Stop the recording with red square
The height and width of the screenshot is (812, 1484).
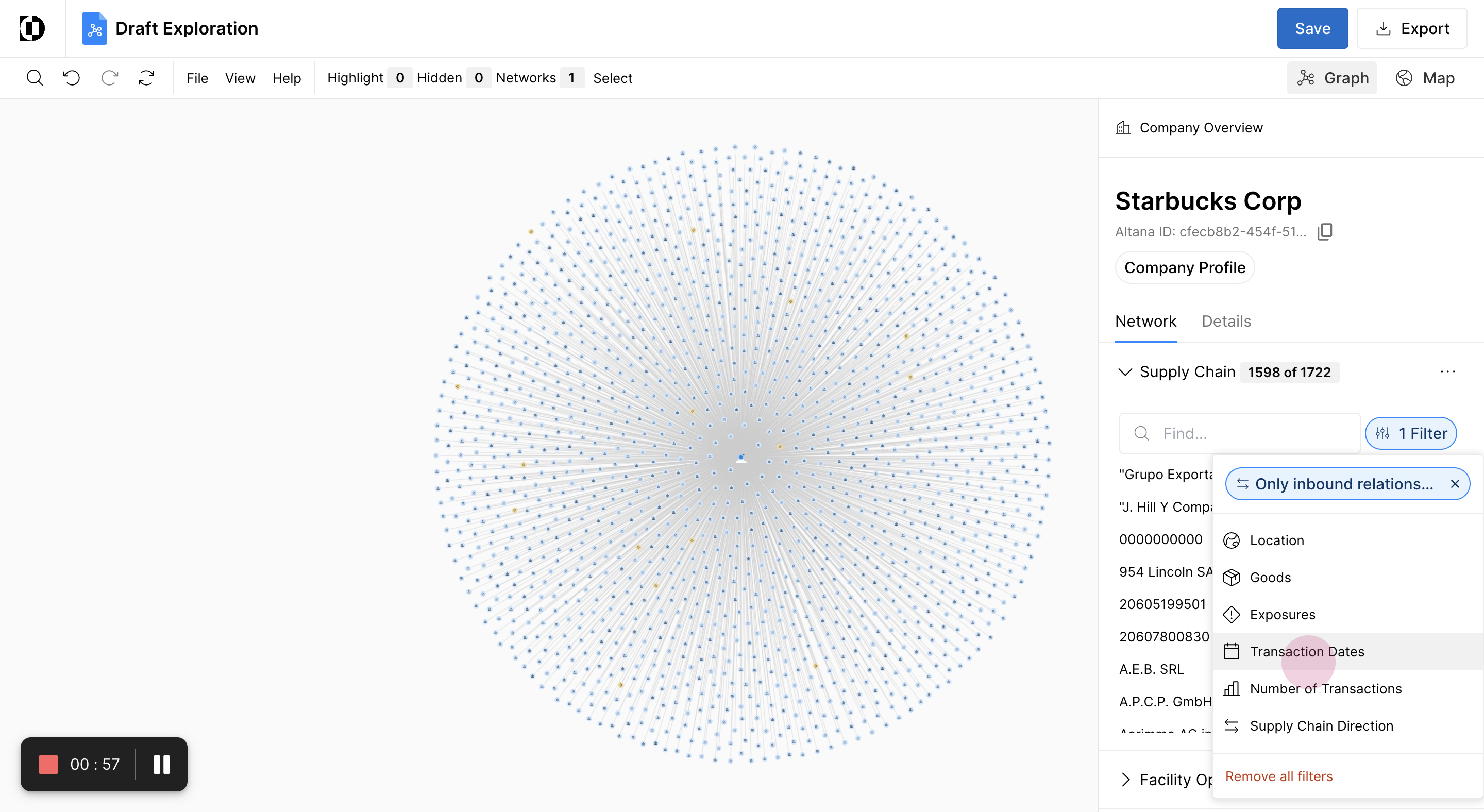[x=48, y=764]
